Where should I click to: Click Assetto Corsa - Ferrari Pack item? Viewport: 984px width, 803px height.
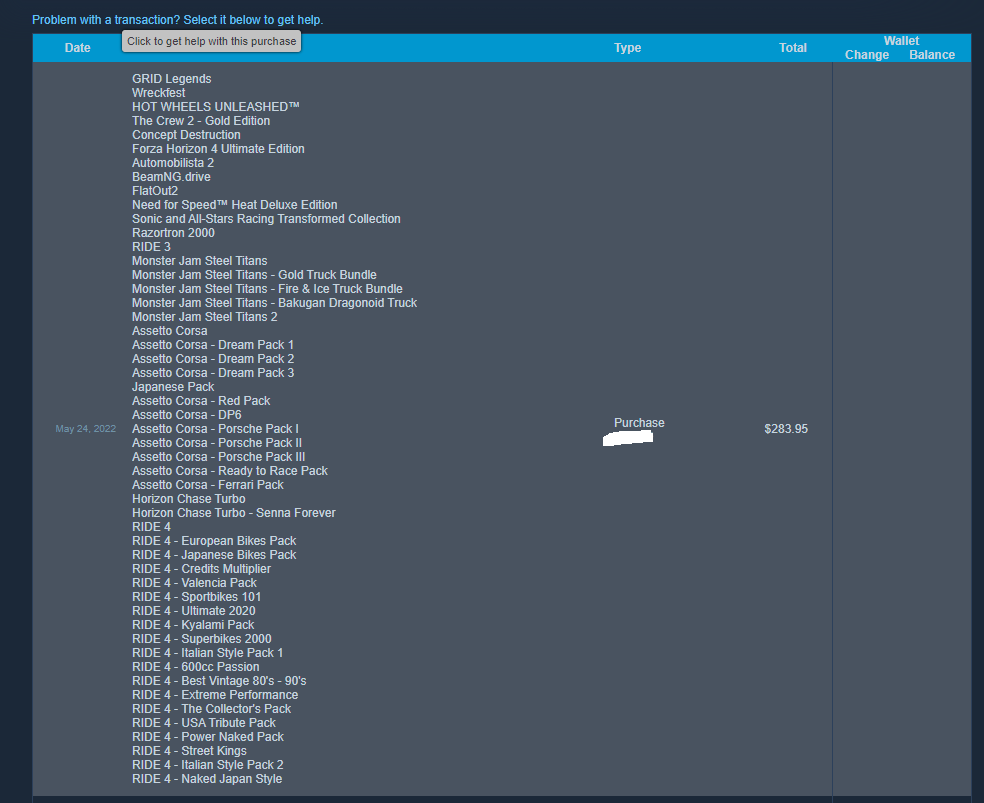[207, 485]
